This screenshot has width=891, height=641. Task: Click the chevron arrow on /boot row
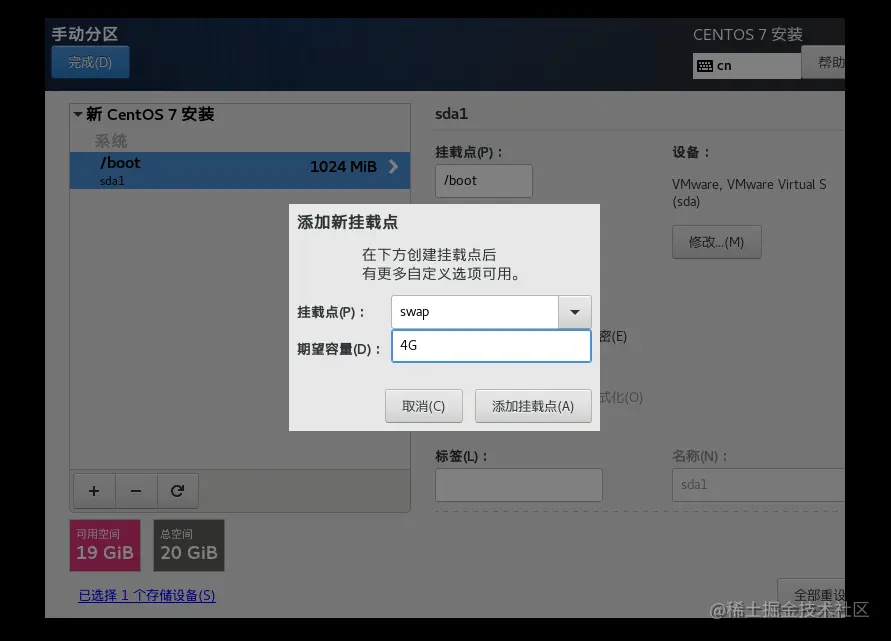pos(393,167)
